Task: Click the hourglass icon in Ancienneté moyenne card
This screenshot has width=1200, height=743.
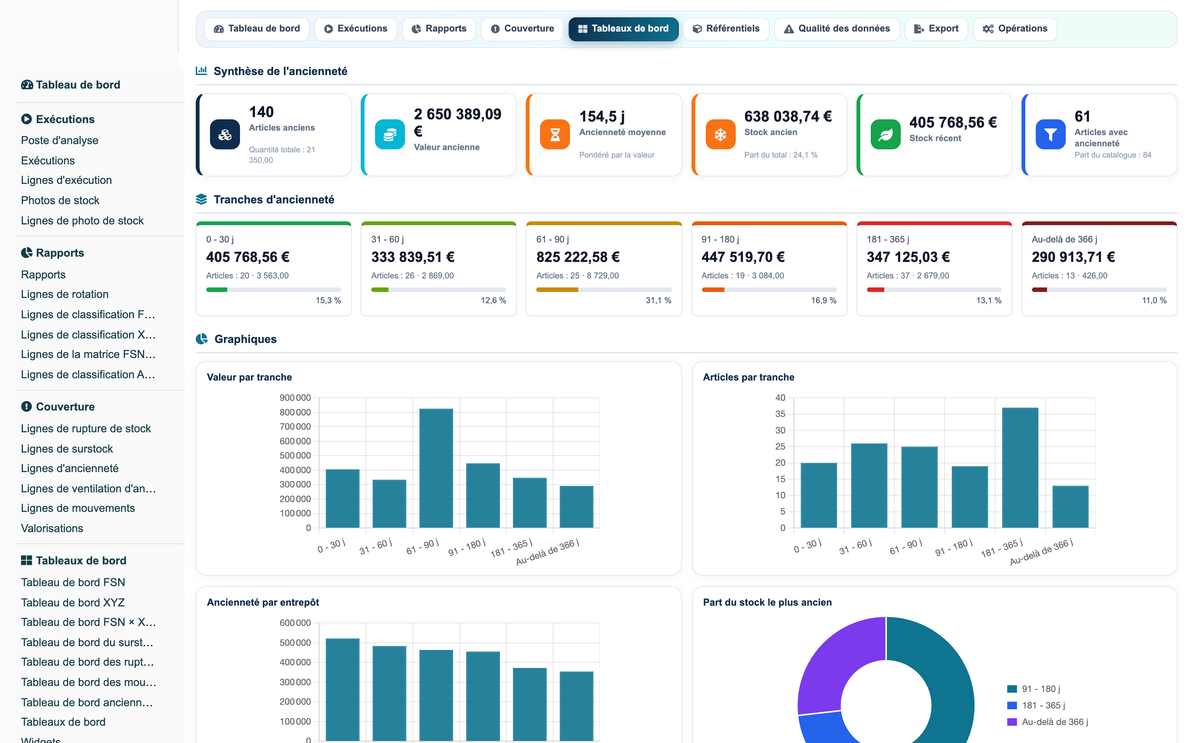Action: click(555, 134)
